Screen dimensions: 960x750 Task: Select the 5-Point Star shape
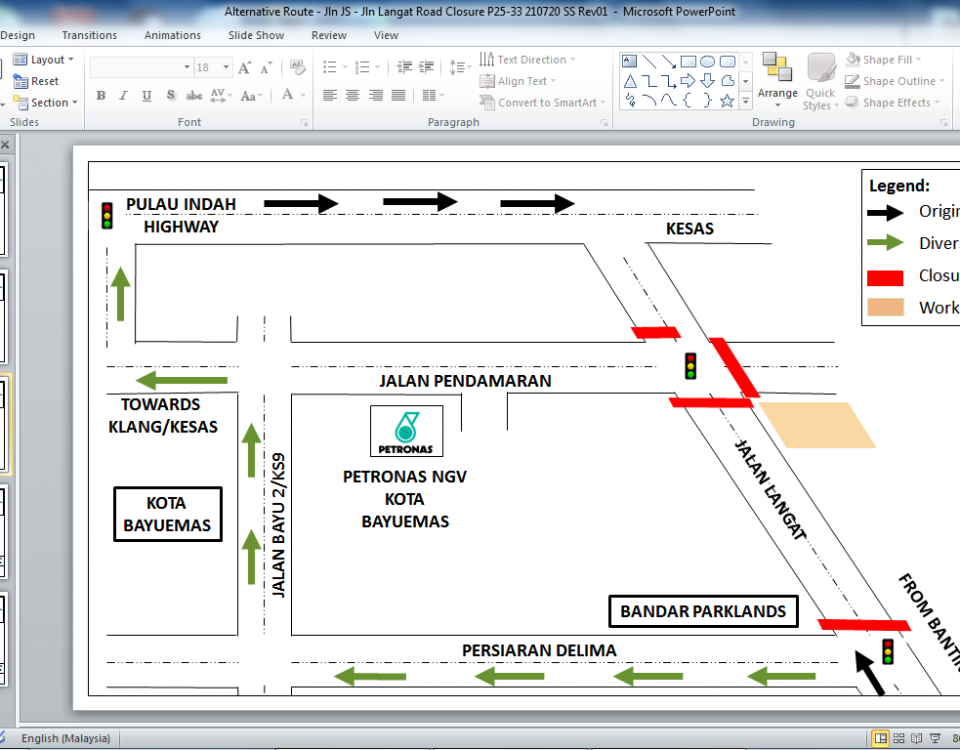727,101
